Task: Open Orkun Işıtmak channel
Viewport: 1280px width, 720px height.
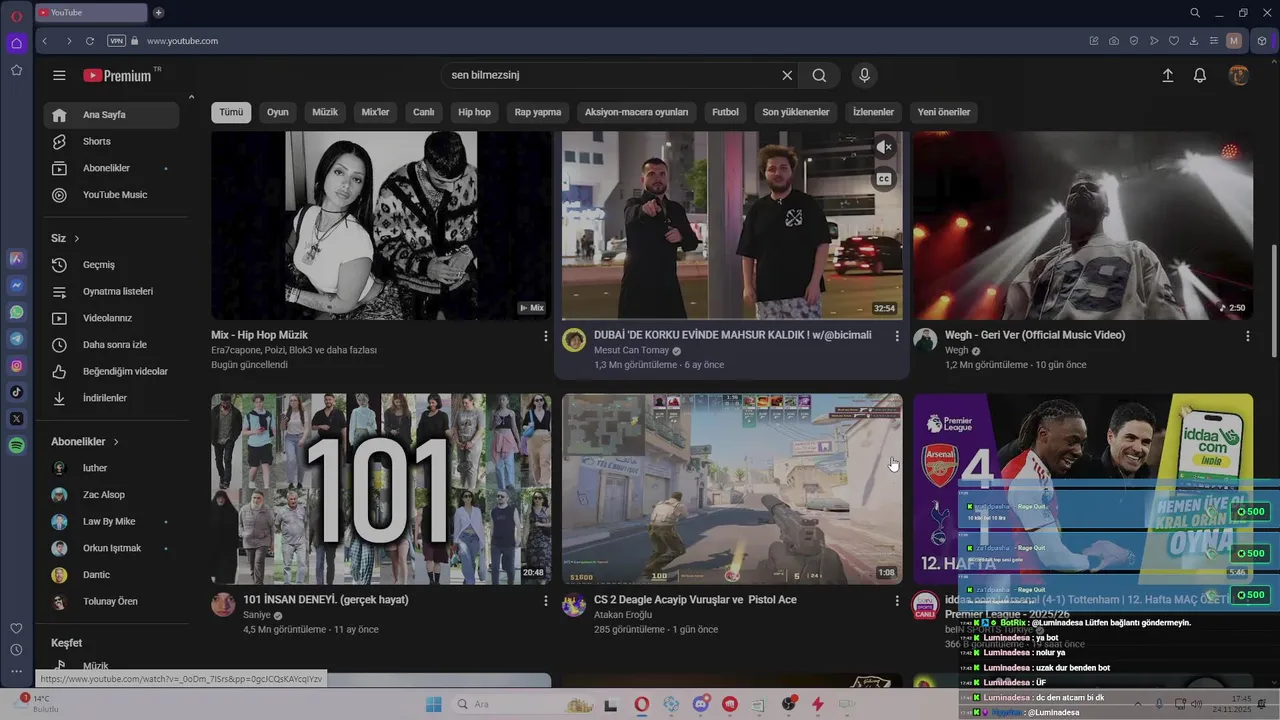Action: [x=111, y=548]
